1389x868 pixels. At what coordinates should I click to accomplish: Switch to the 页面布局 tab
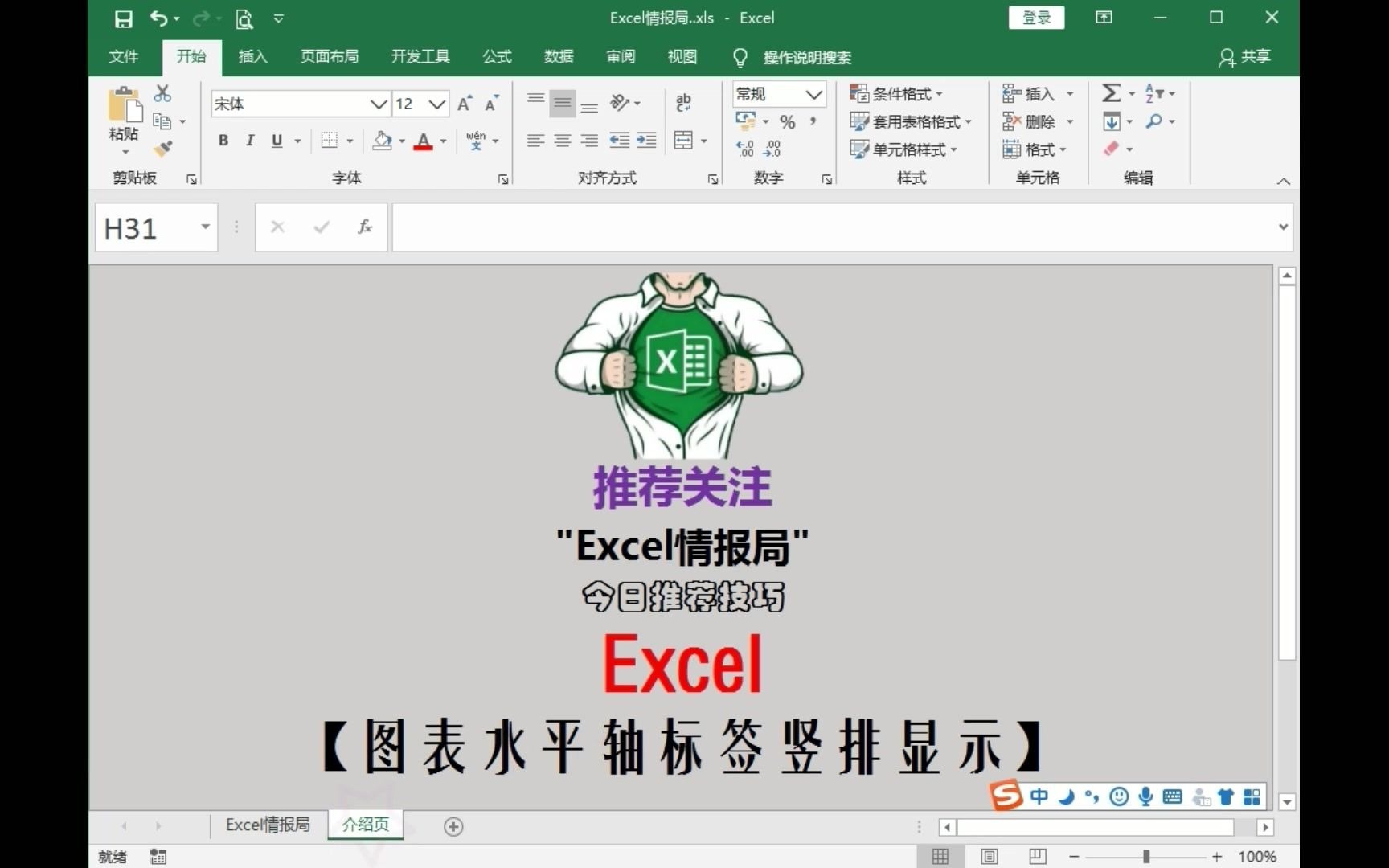click(330, 56)
